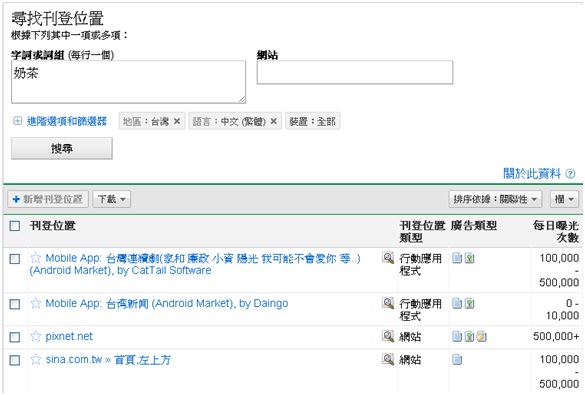The height and width of the screenshot is (395, 585).
Task: Click the 廣告類型 column header
Action: click(x=474, y=225)
